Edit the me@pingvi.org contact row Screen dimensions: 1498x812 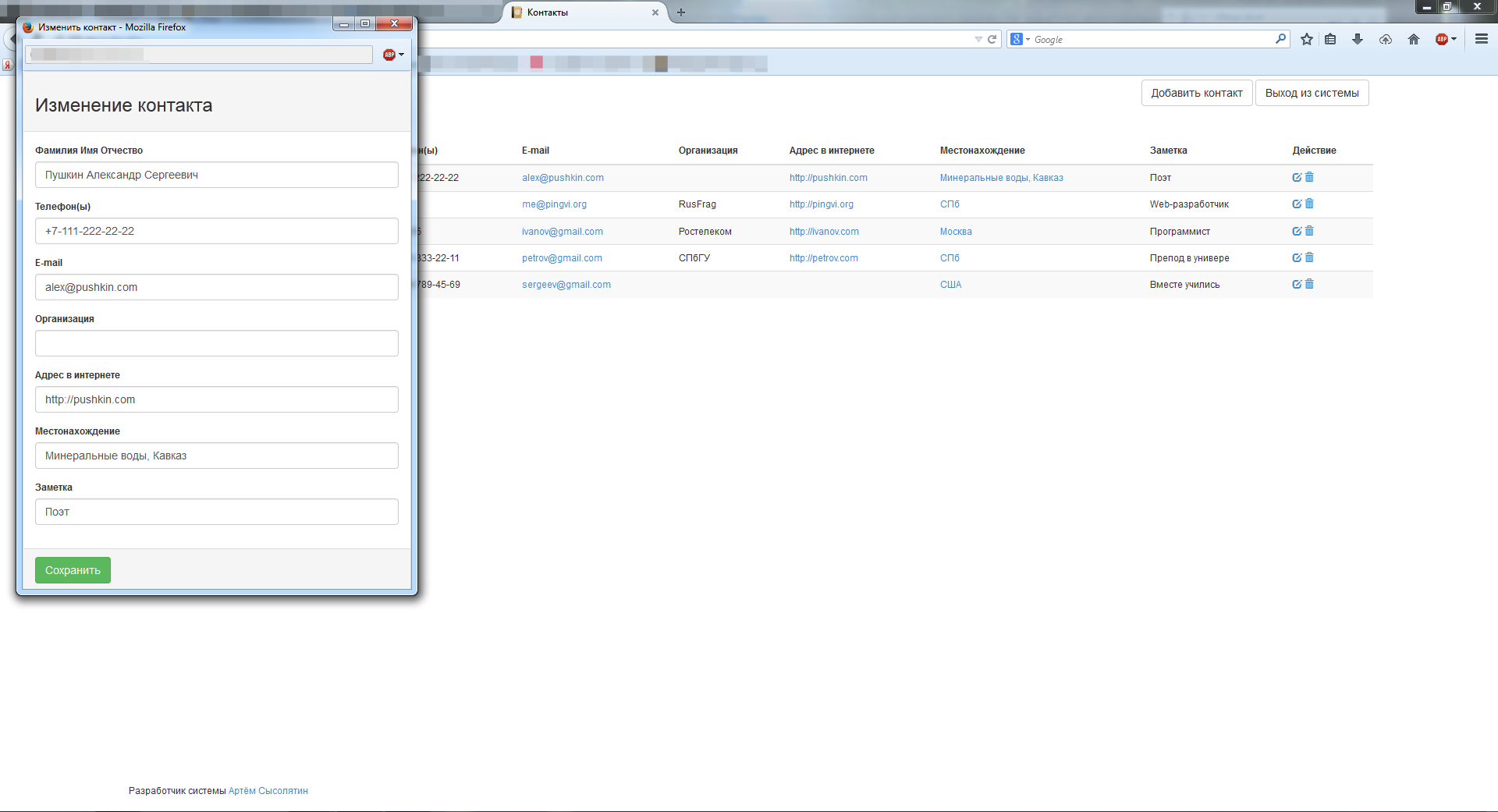coord(1297,204)
